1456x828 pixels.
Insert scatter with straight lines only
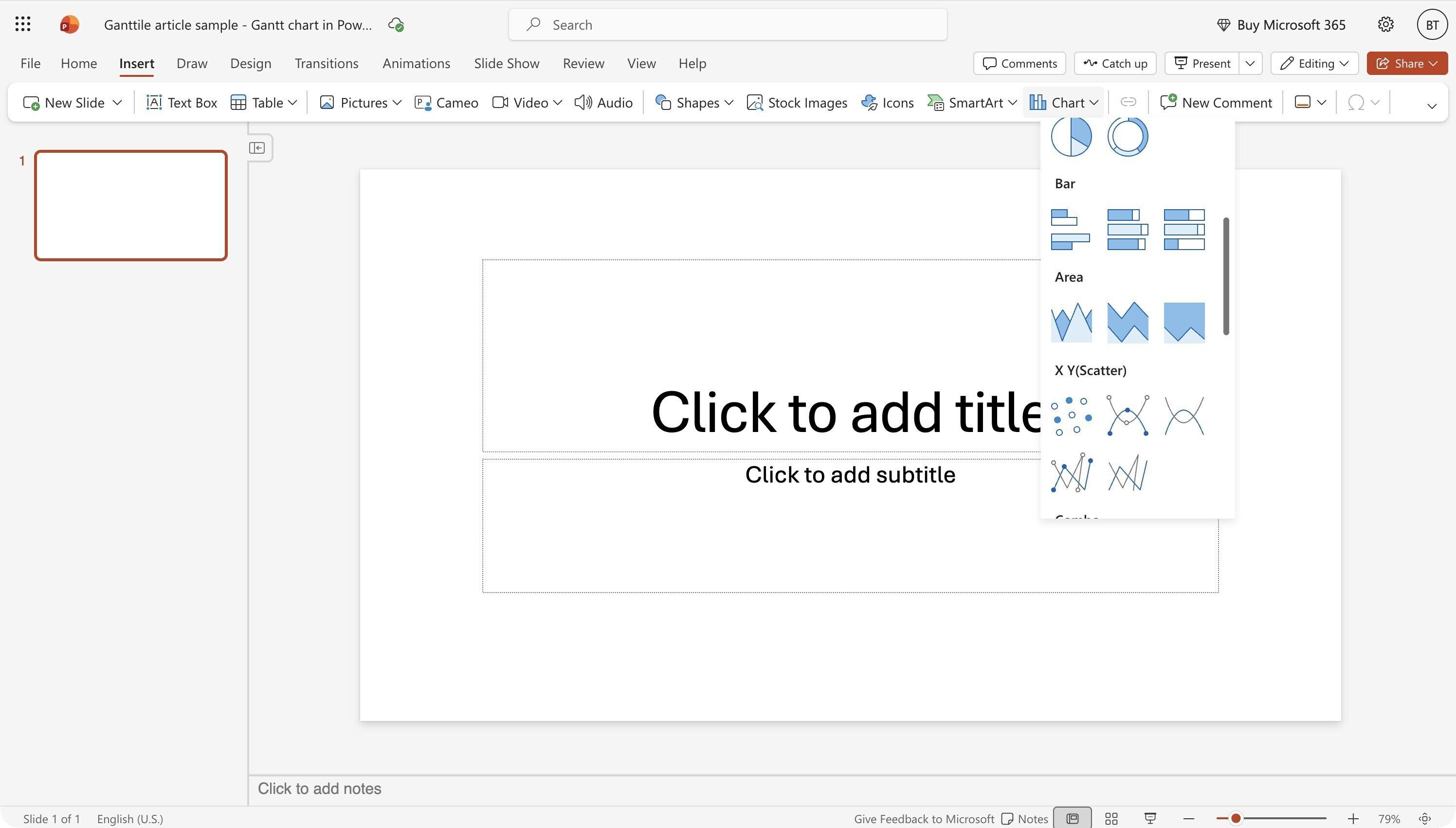pos(1127,472)
